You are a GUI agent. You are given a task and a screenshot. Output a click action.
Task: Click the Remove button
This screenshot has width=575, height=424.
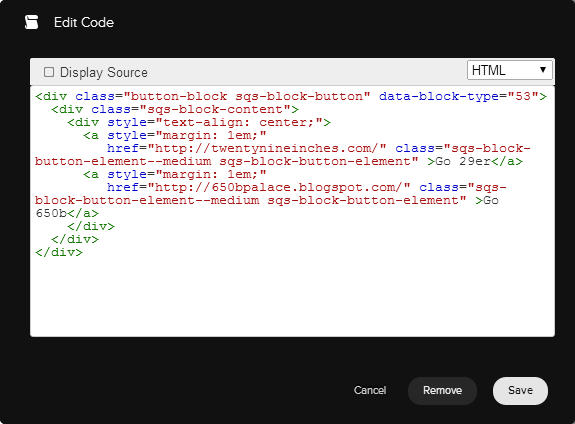pyautogui.click(x=442, y=391)
